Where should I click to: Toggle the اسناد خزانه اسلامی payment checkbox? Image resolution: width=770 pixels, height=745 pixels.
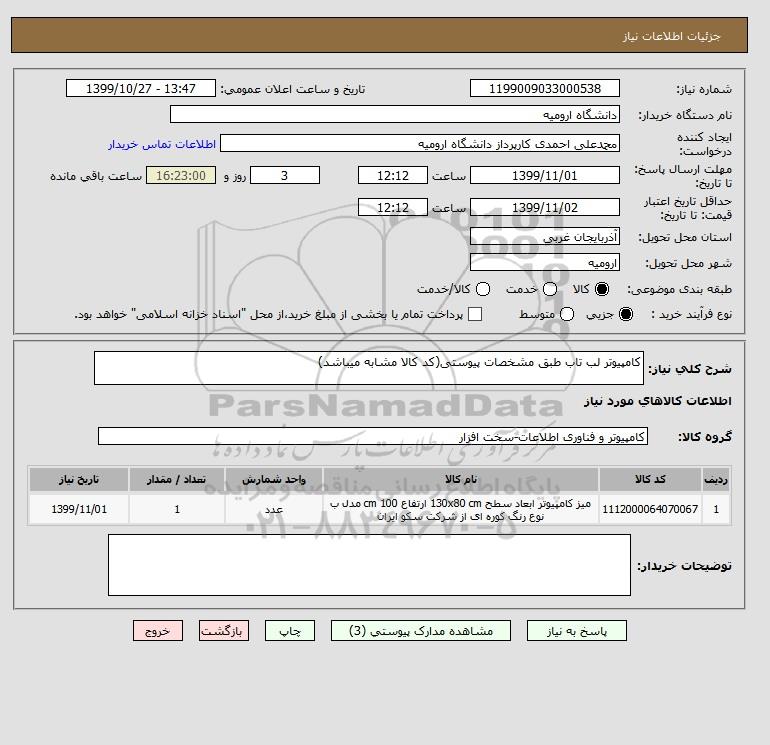coord(475,314)
